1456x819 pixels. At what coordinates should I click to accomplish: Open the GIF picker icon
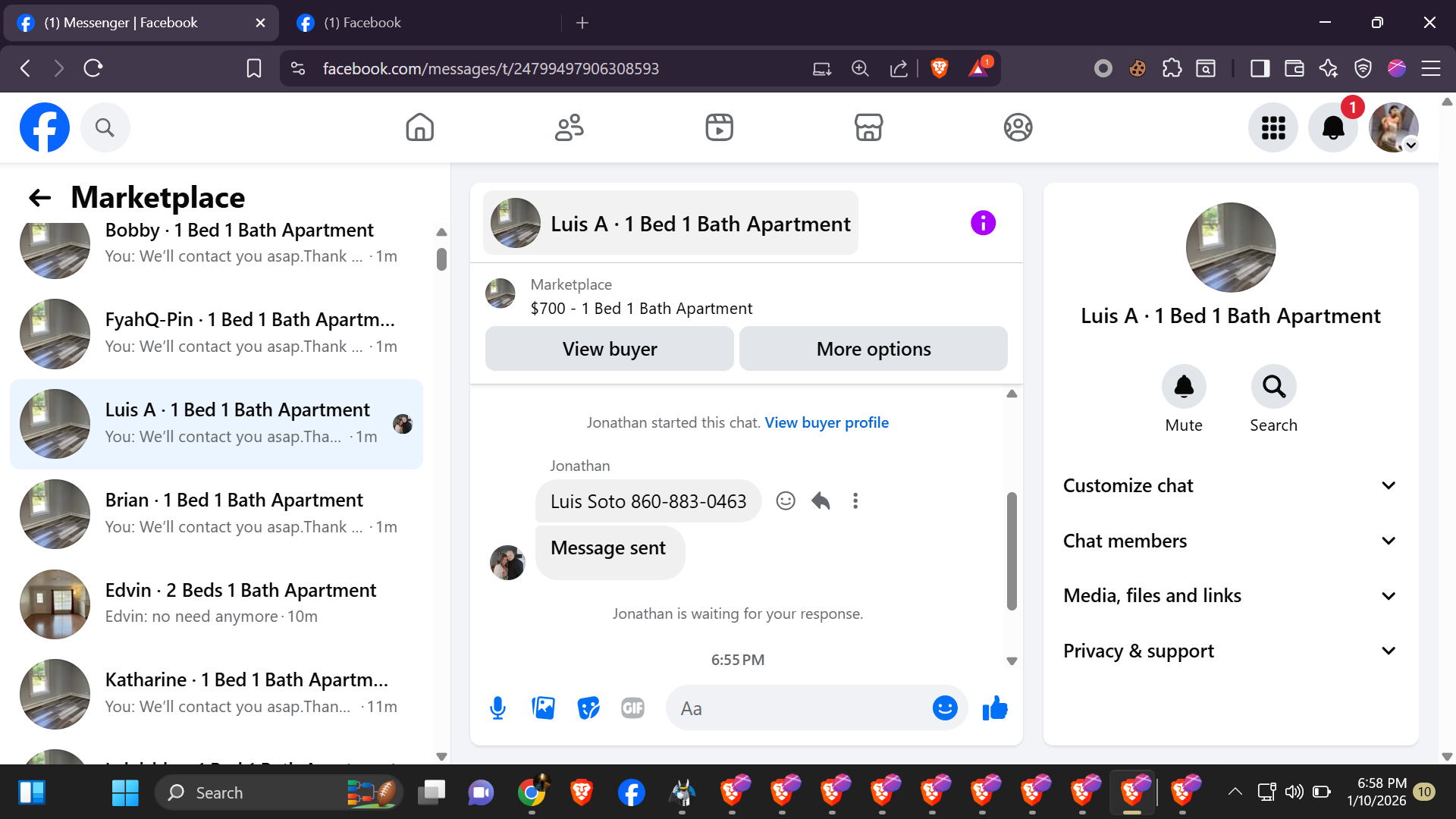tap(632, 708)
